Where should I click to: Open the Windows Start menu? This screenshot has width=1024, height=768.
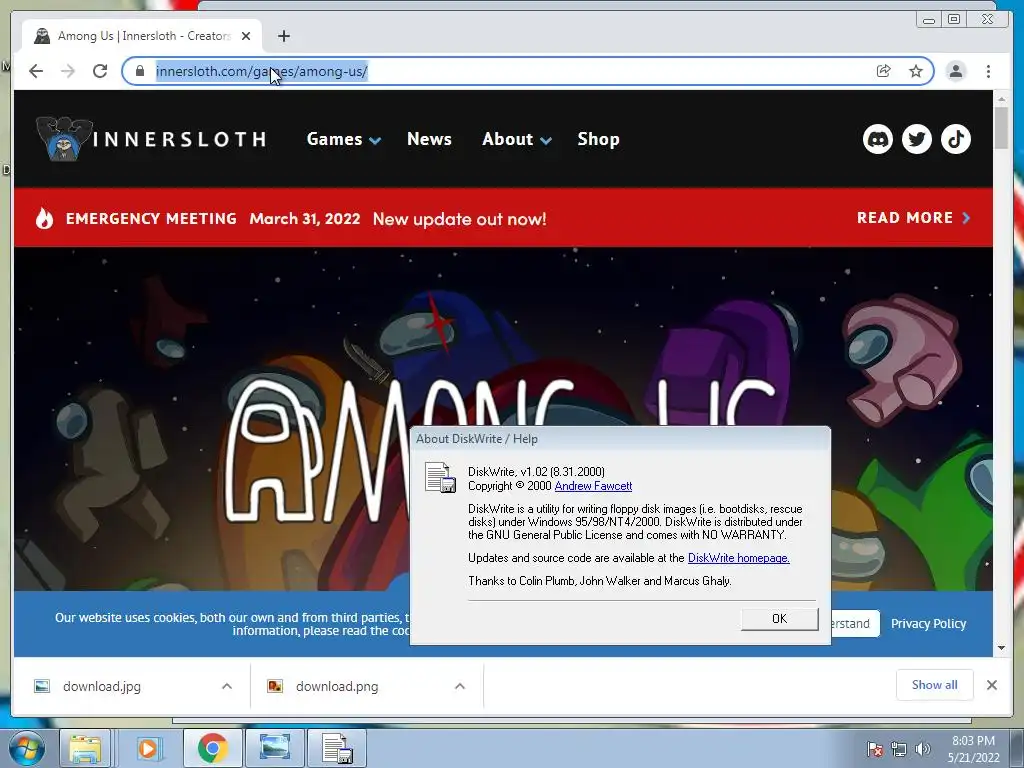26,748
